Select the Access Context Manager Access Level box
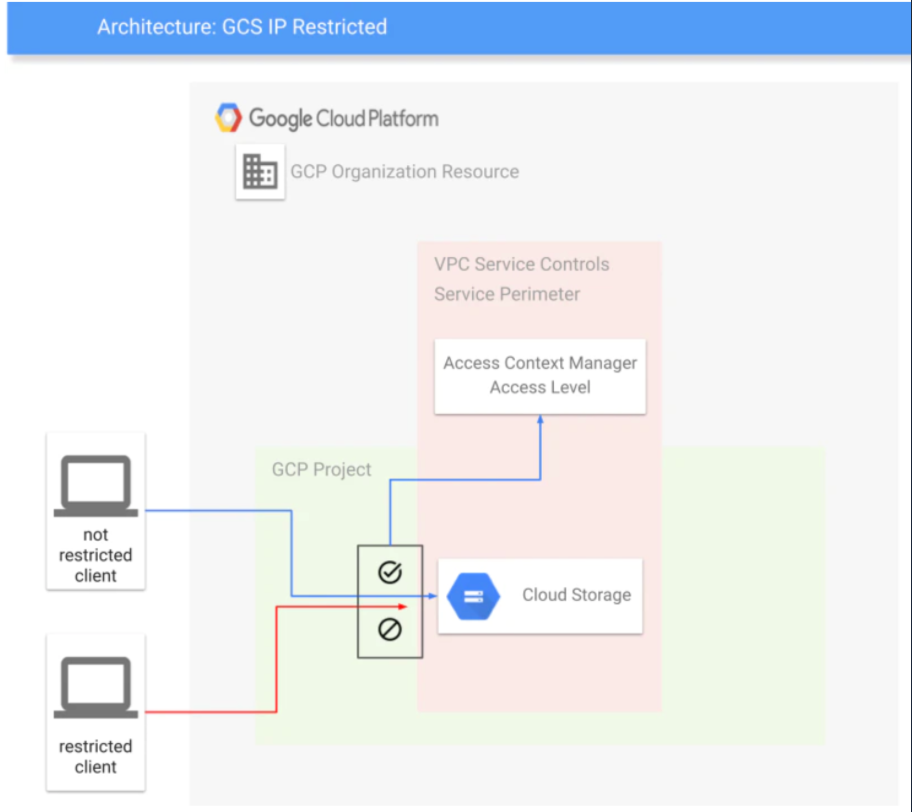 pos(540,376)
